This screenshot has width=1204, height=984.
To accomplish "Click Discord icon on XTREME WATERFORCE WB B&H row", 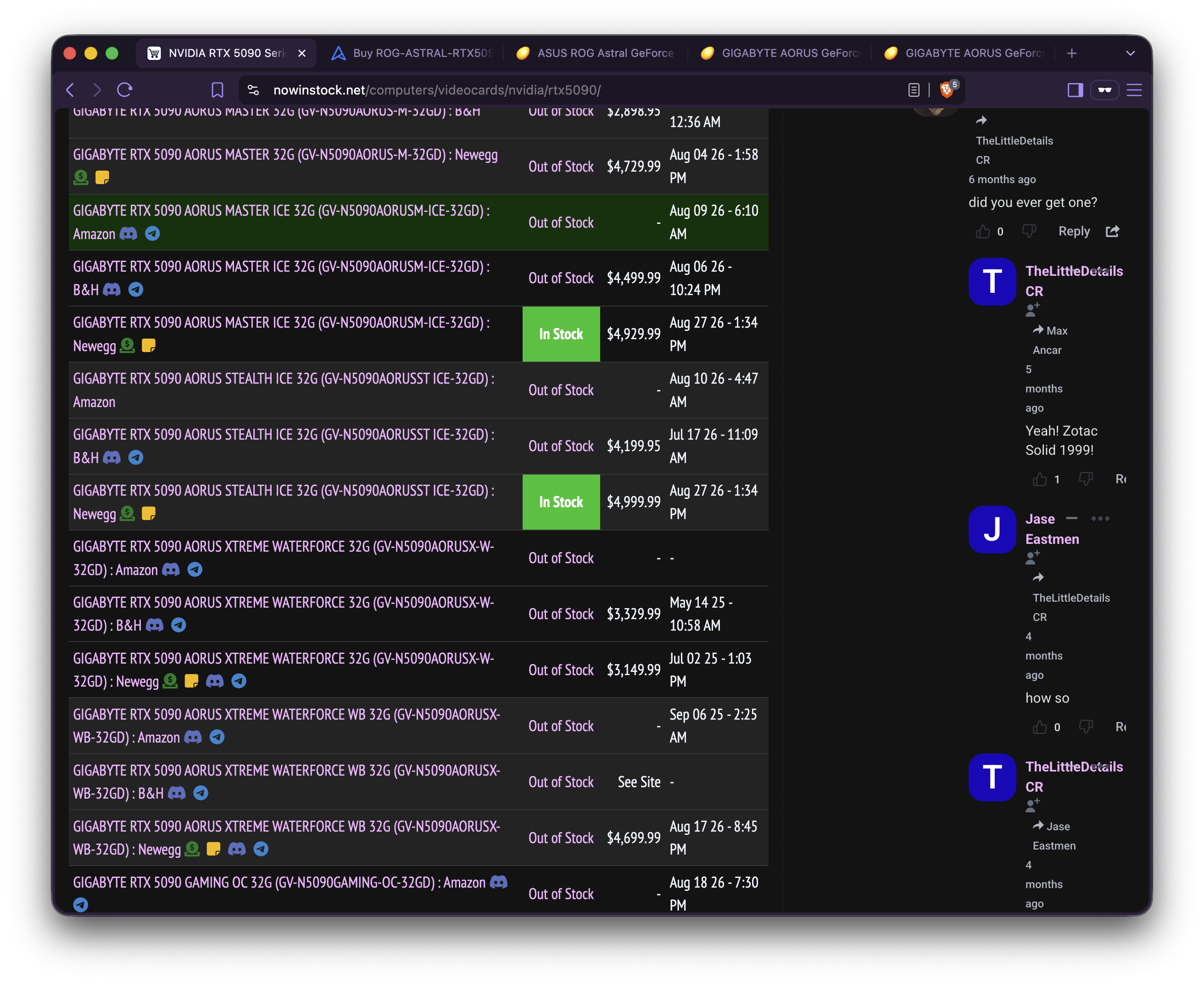I will point(177,793).
